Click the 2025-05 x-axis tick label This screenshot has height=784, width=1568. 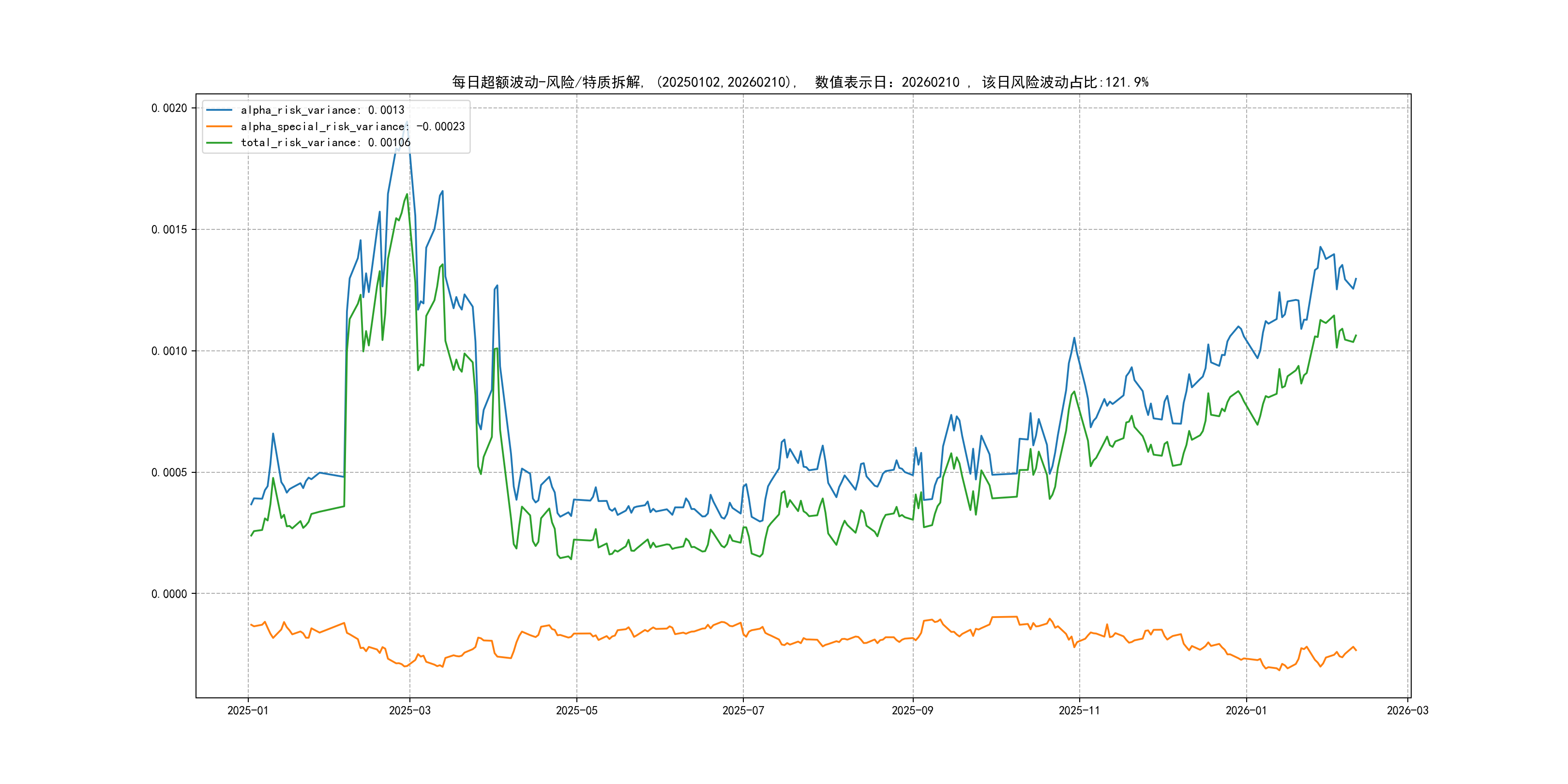point(576,710)
